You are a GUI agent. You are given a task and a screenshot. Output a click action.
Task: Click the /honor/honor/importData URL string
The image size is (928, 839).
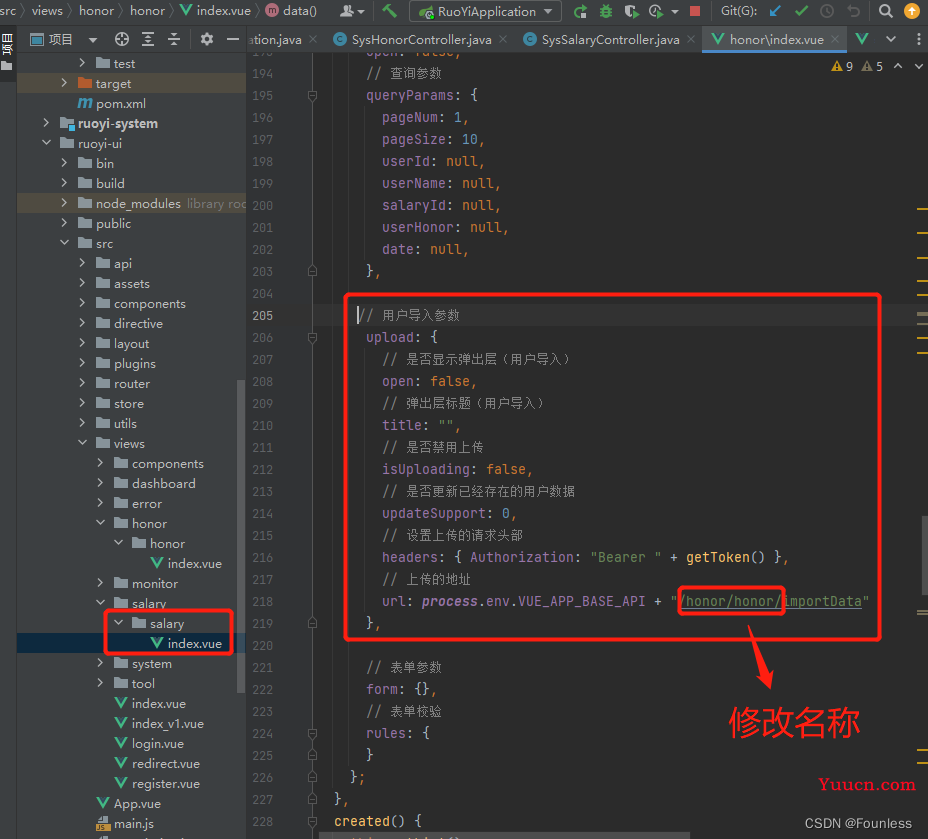pyautogui.click(x=771, y=601)
